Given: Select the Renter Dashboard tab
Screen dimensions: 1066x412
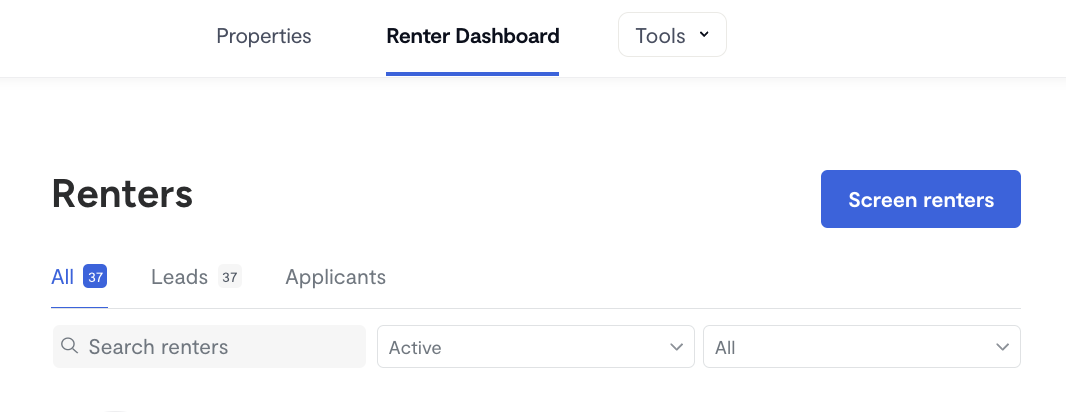Looking at the screenshot, I should click(x=472, y=36).
